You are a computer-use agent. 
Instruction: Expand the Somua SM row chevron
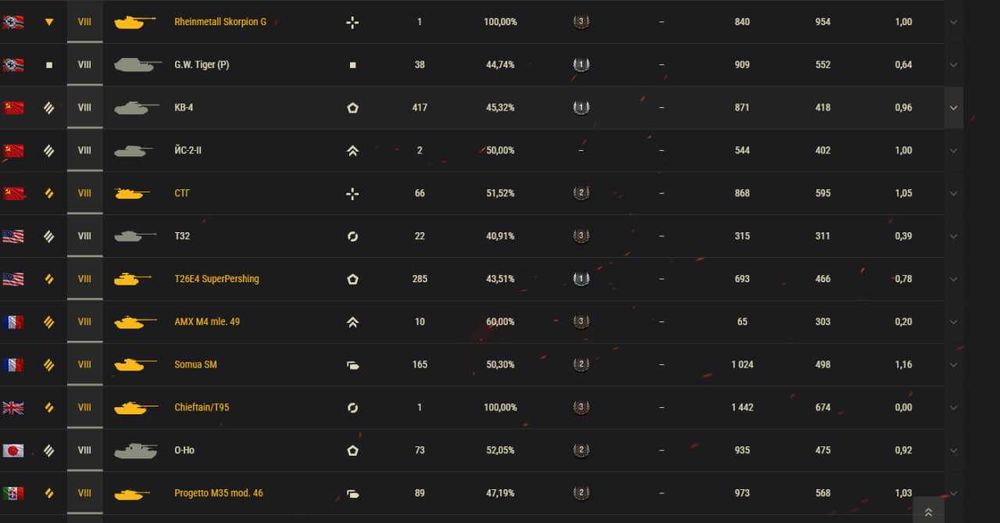(x=953, y=365)
